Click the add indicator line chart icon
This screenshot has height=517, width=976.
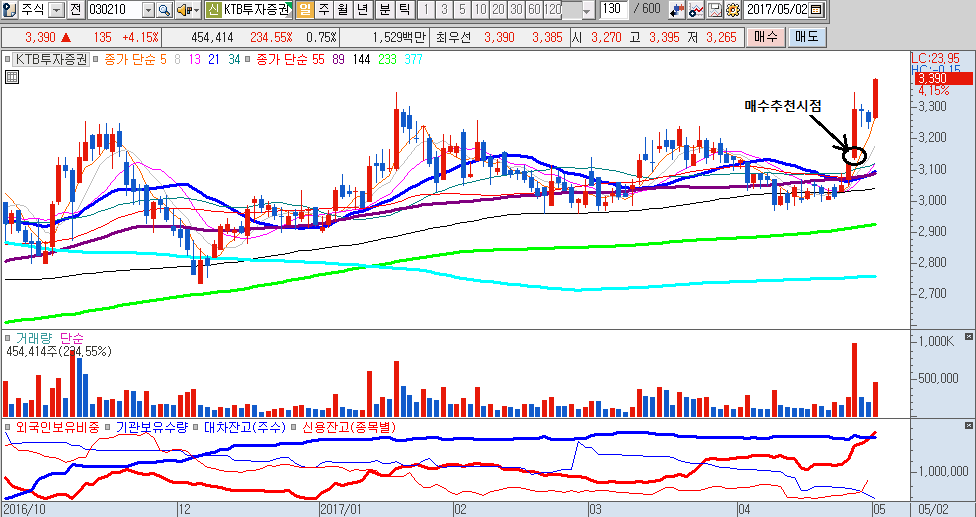697,10
